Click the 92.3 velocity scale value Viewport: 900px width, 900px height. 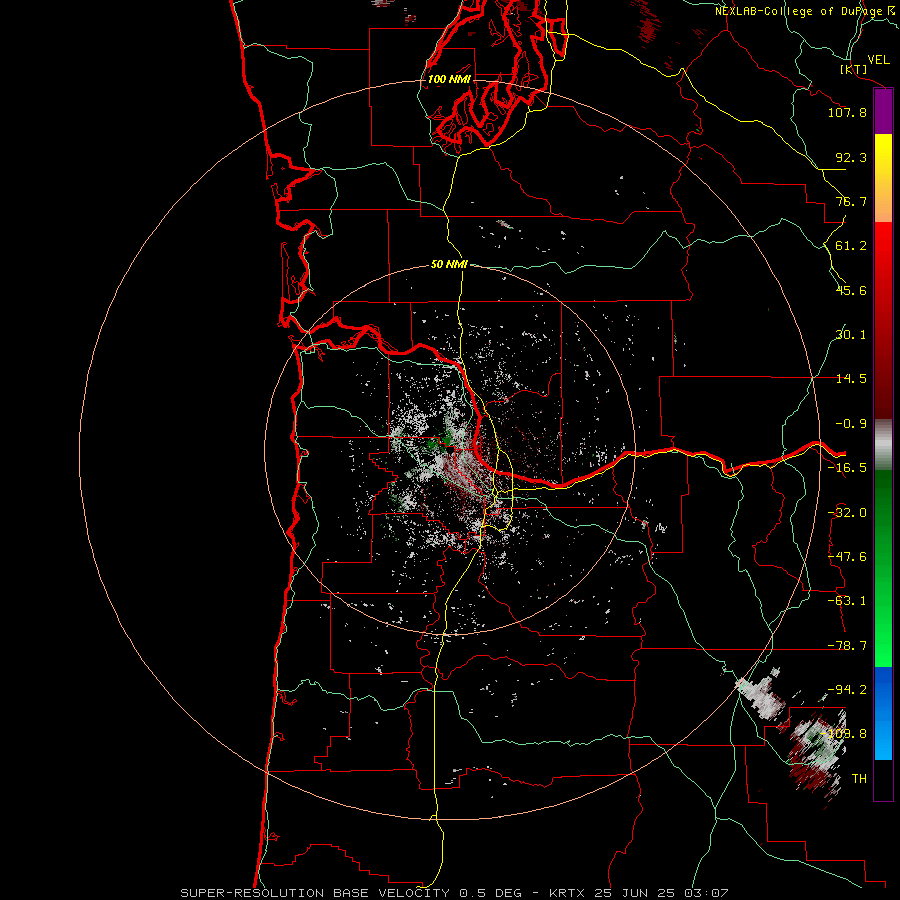pos(851,157)
